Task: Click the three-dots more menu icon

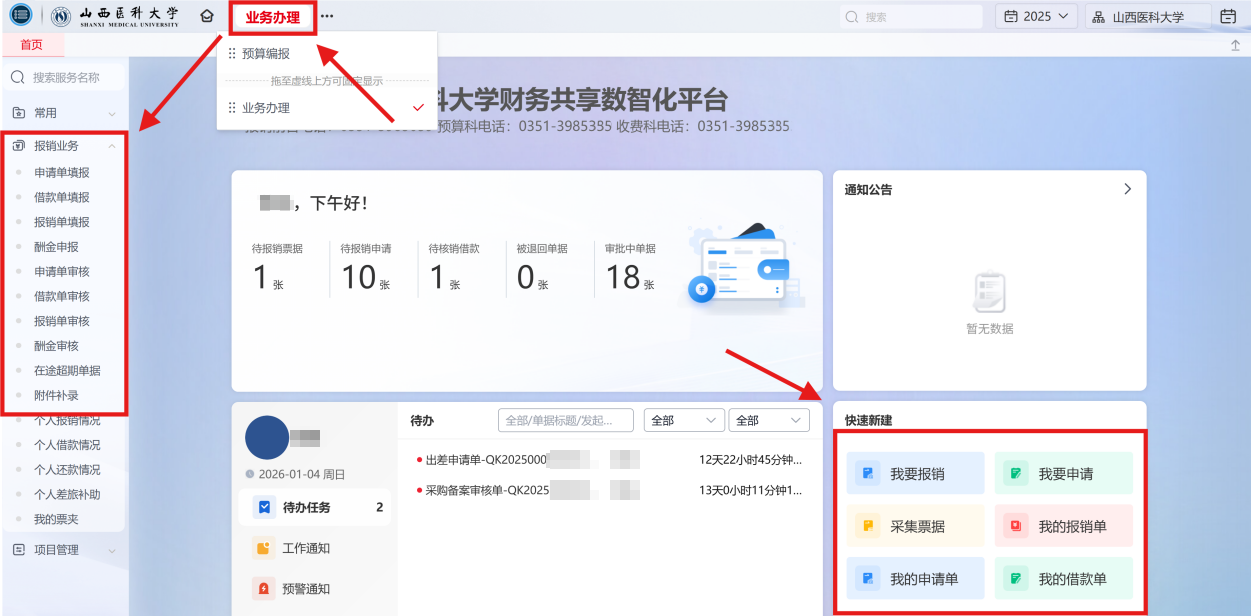Action: (328, 17)
